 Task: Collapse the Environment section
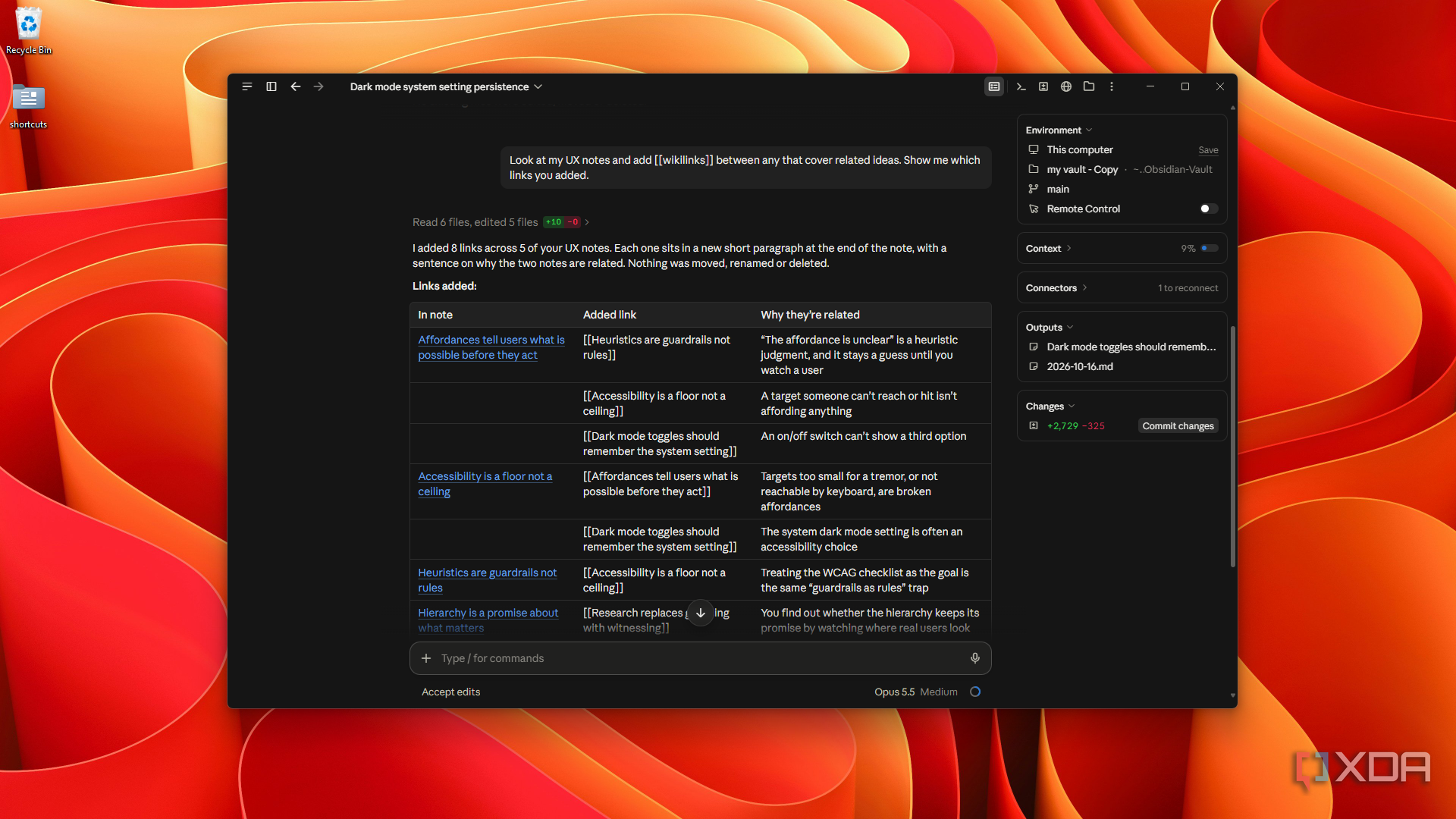1059,130
